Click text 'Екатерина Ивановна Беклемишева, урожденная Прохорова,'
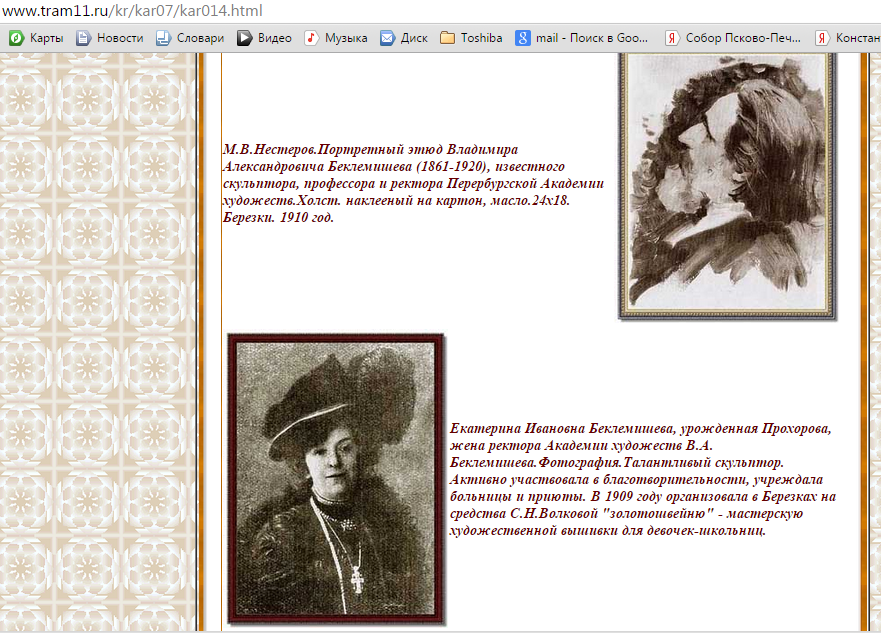 tap(640, 429)
